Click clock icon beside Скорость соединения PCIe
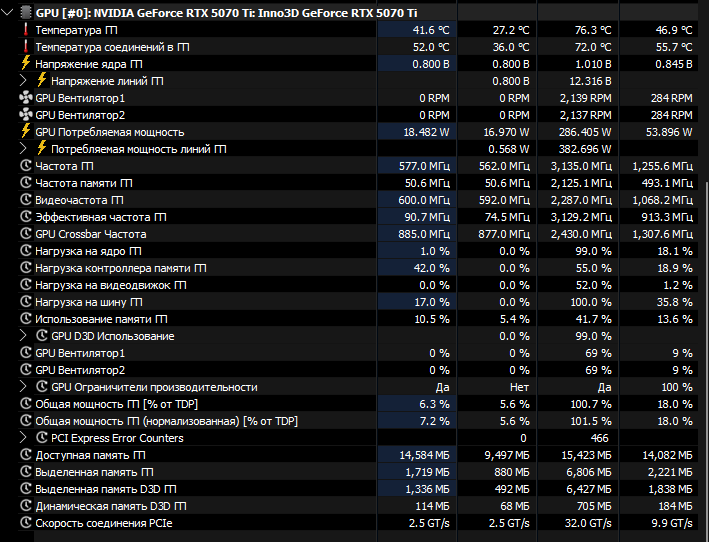 (26, 522)
